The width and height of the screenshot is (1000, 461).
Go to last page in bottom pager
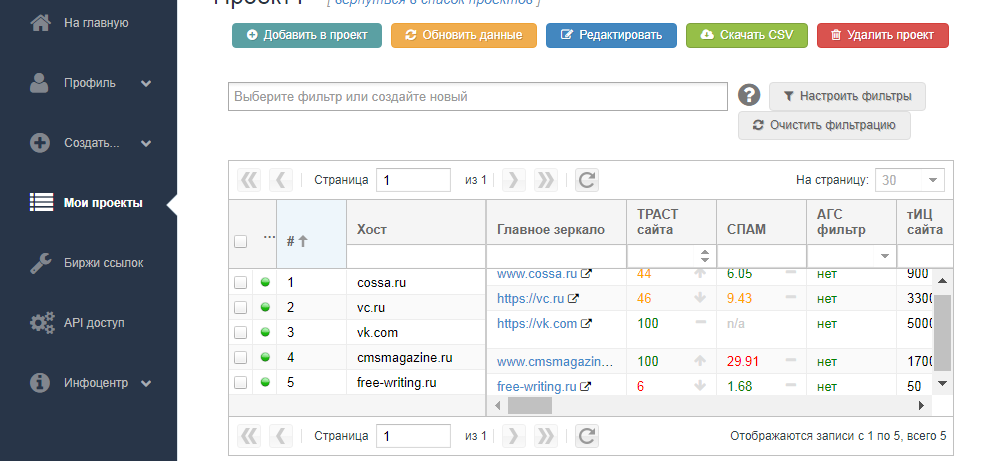(546, 437)
